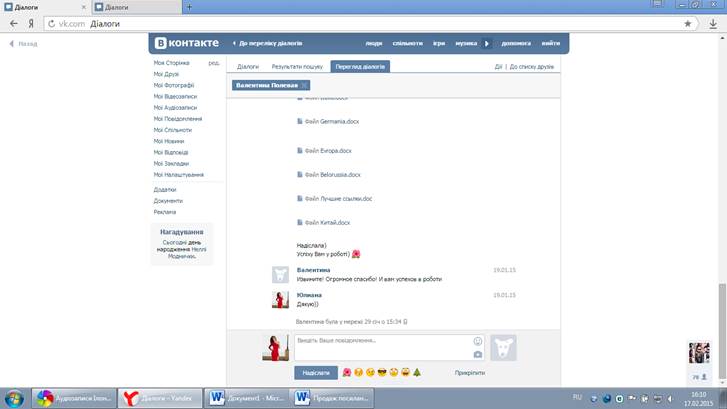Click the friend photo thumbnail above the online counter
The width and height of the screenshot is (727, 409).
[x=699, y=353]
